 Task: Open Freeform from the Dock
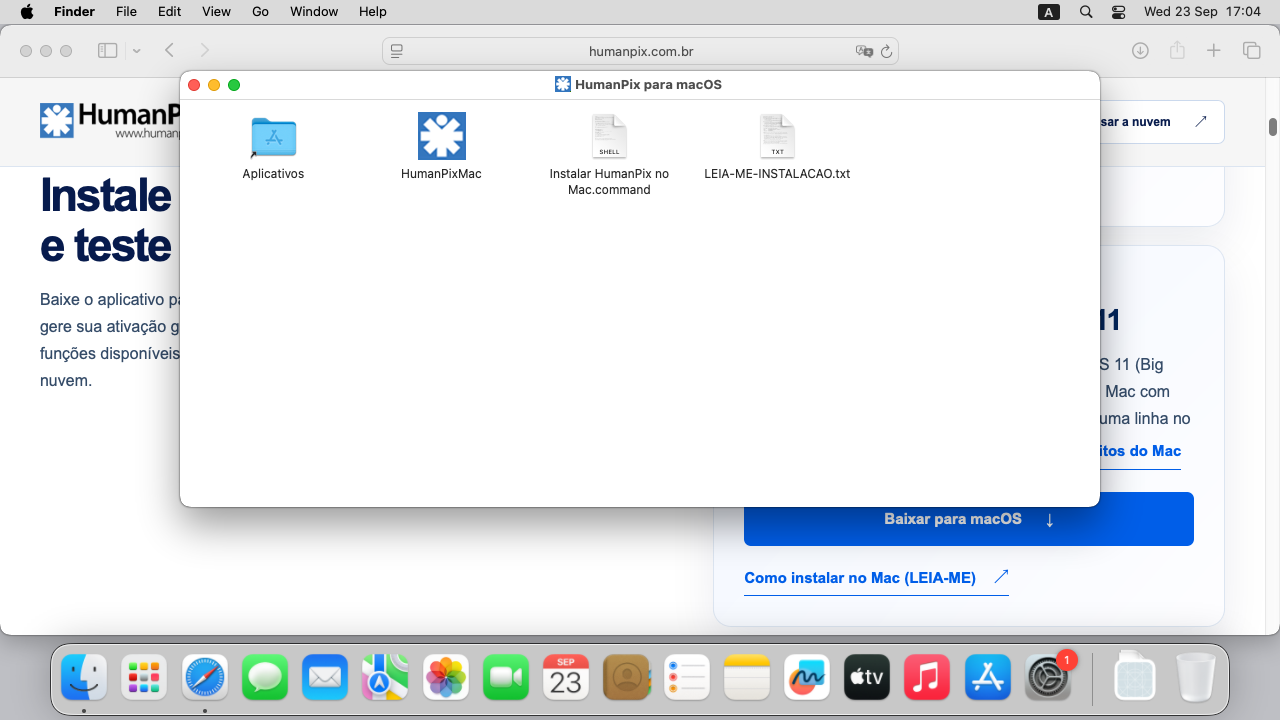807,679
